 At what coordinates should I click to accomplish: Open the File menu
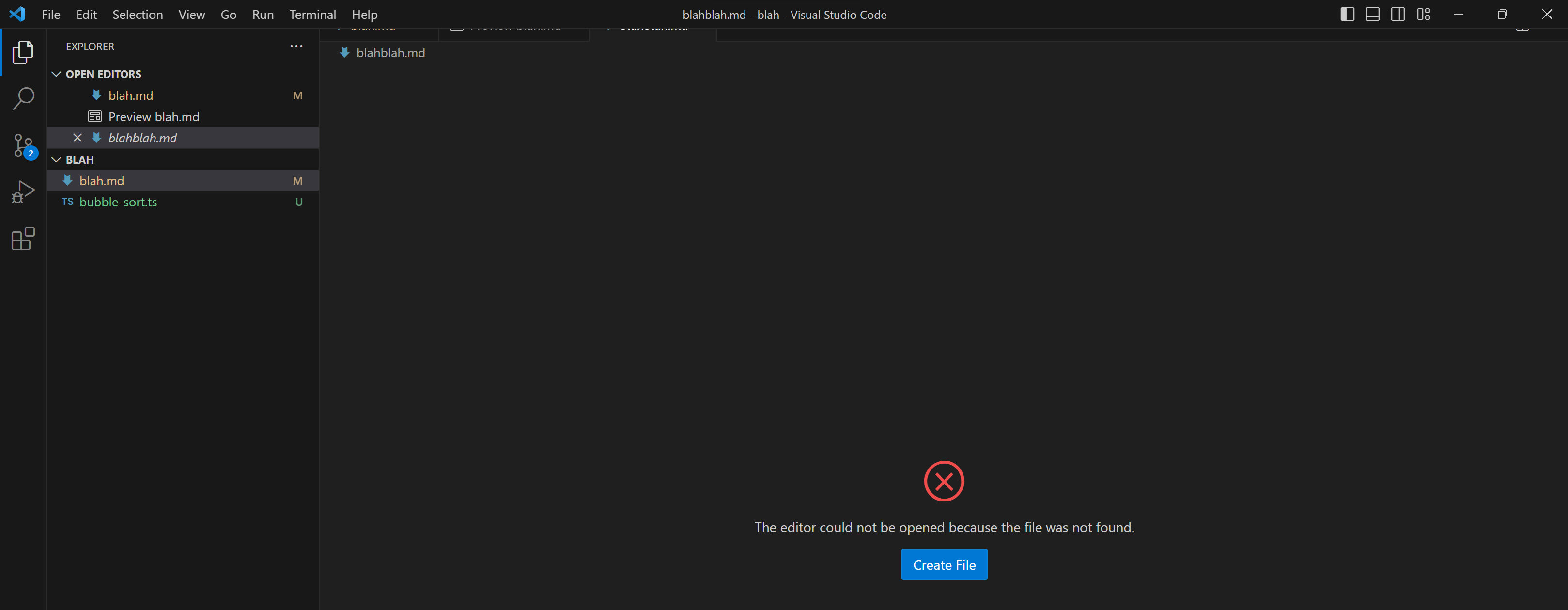tap(50, 14)
